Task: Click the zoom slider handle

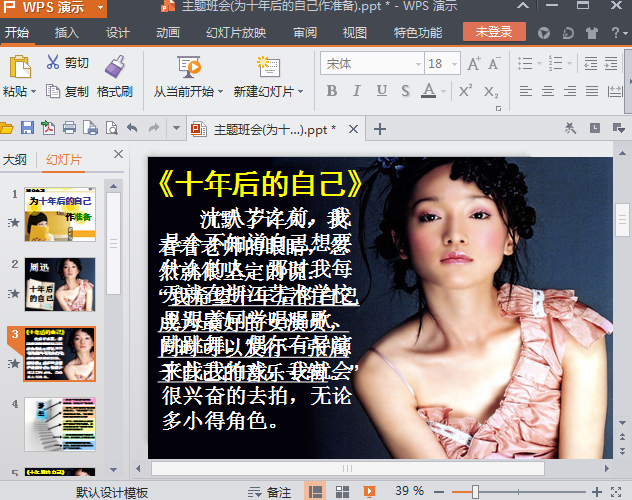Action: (475, 492)
